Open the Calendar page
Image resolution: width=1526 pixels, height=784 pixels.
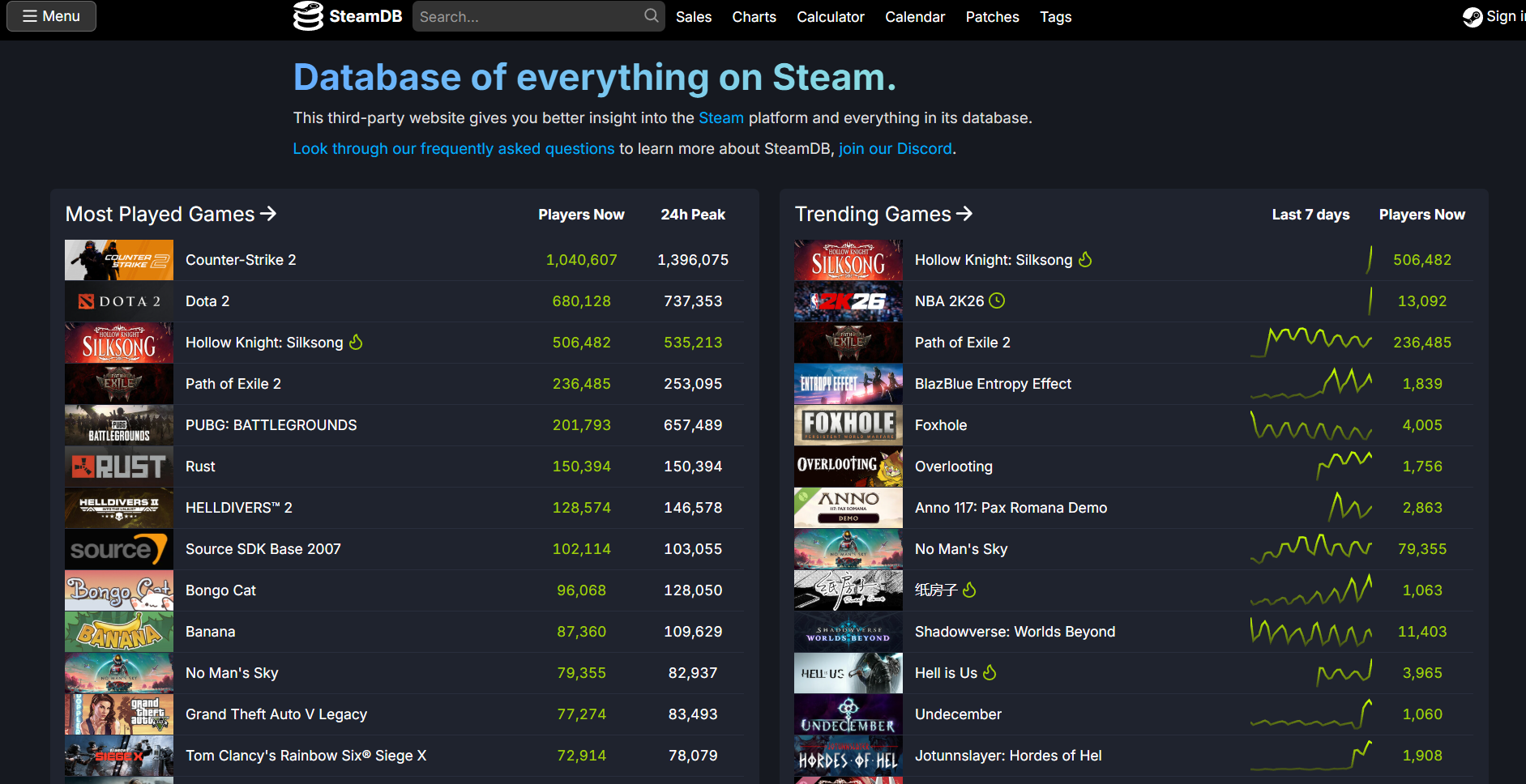tap(915, 17)
